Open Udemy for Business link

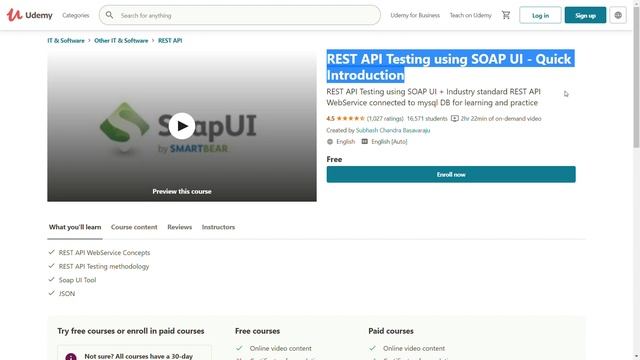415,15
